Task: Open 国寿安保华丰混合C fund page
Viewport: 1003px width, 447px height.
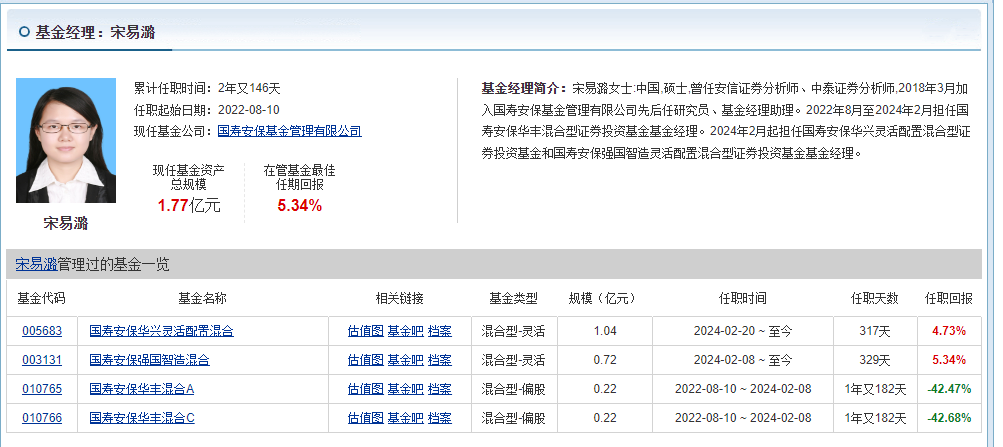Action: tap(141, 418)
